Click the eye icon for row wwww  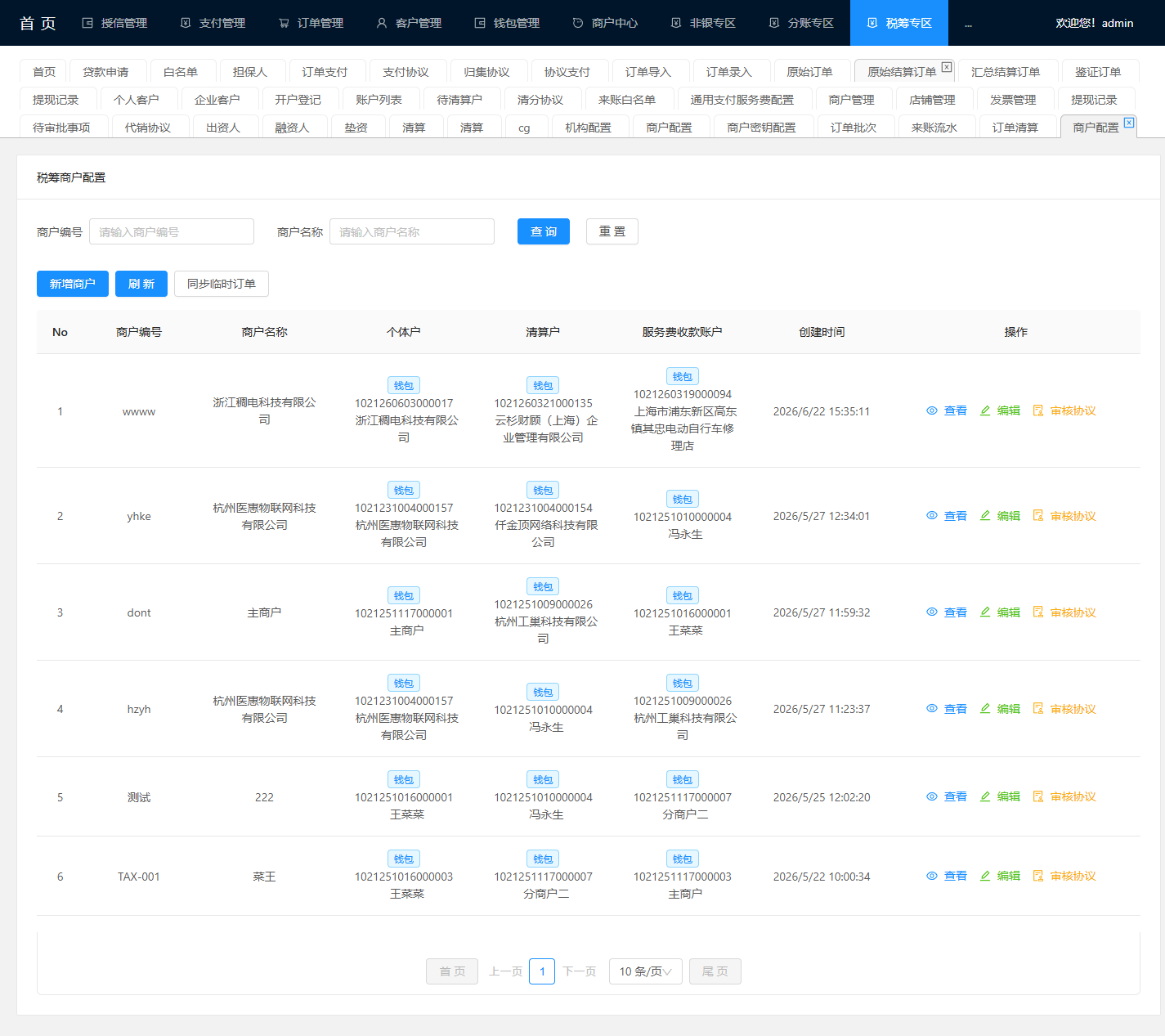click(931, 410)
